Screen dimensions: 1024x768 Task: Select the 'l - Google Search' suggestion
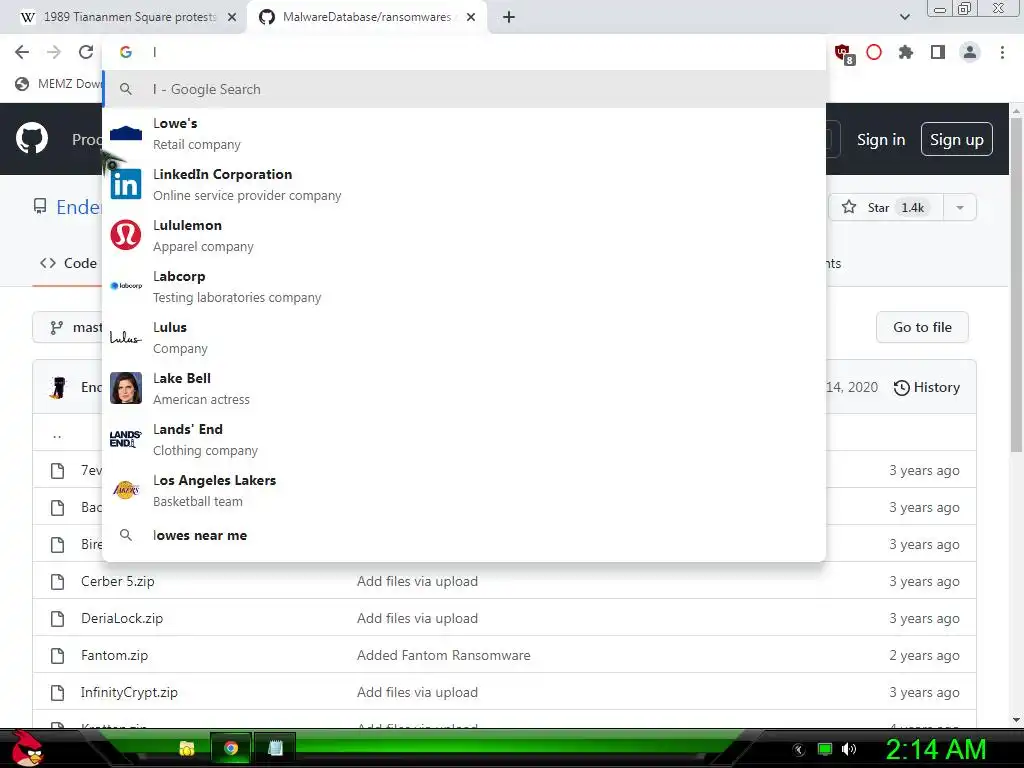[x=464, y=89]
